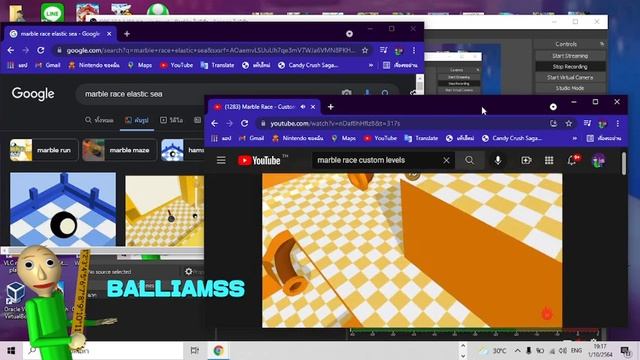Expand bookmarks overflow chevron in YouTube window
Viewport: 640px width, 360px height.
tap(575, 138)
